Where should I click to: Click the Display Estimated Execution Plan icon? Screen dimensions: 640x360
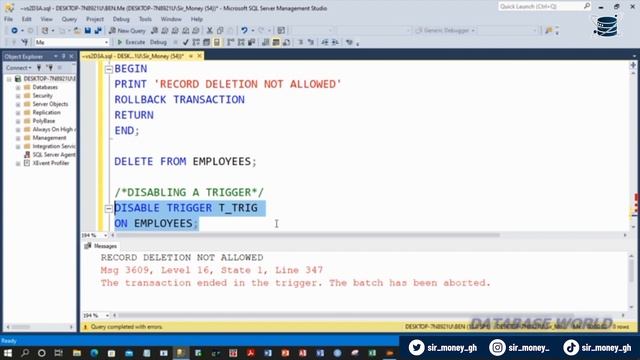(196, 42)
